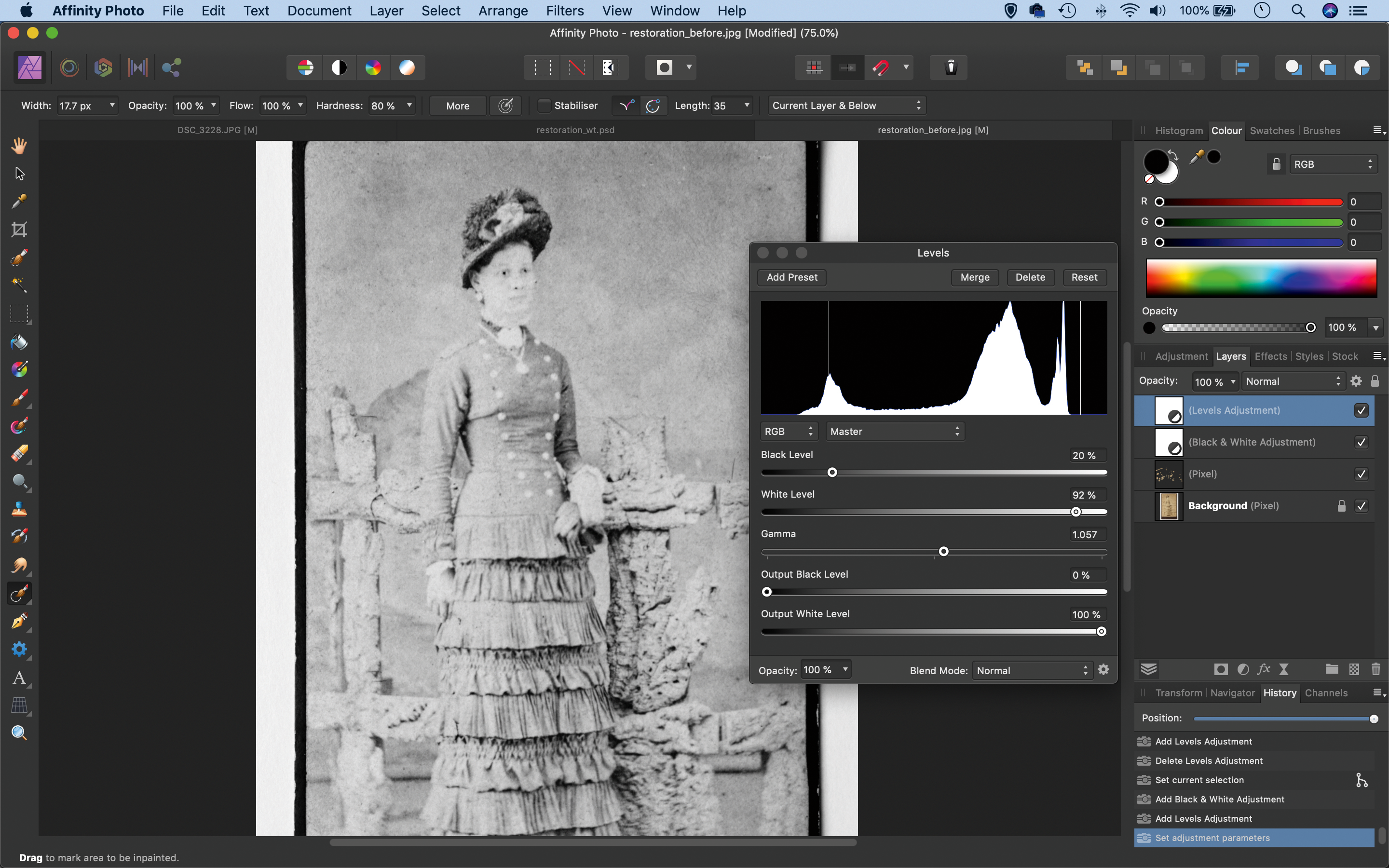Select the Crop tool
Viewport: 1389px width, 868px height.
pos(19,230)
